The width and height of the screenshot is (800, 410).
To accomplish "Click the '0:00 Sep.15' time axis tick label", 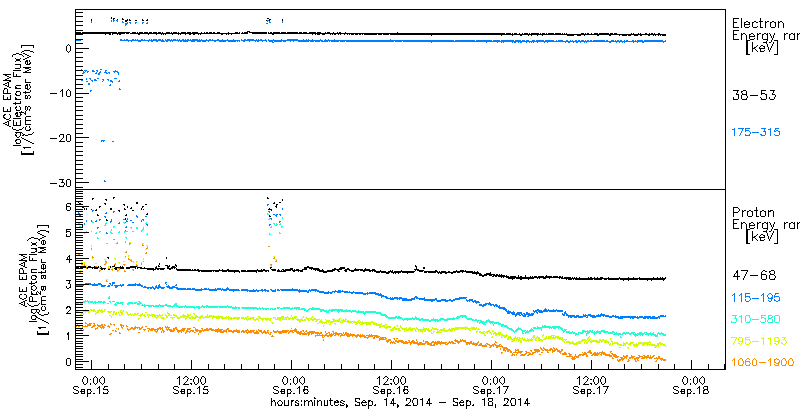I will pos(93,386).
